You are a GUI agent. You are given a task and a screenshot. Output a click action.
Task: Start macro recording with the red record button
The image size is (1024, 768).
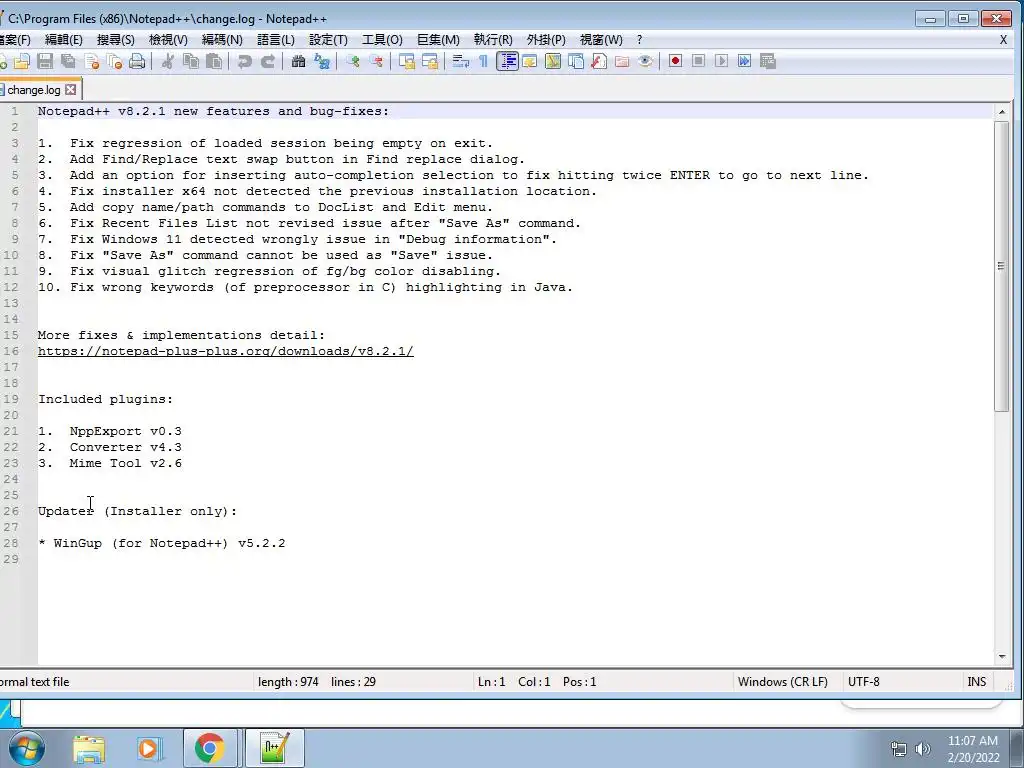pyautogui.click(x=675, y=61)
